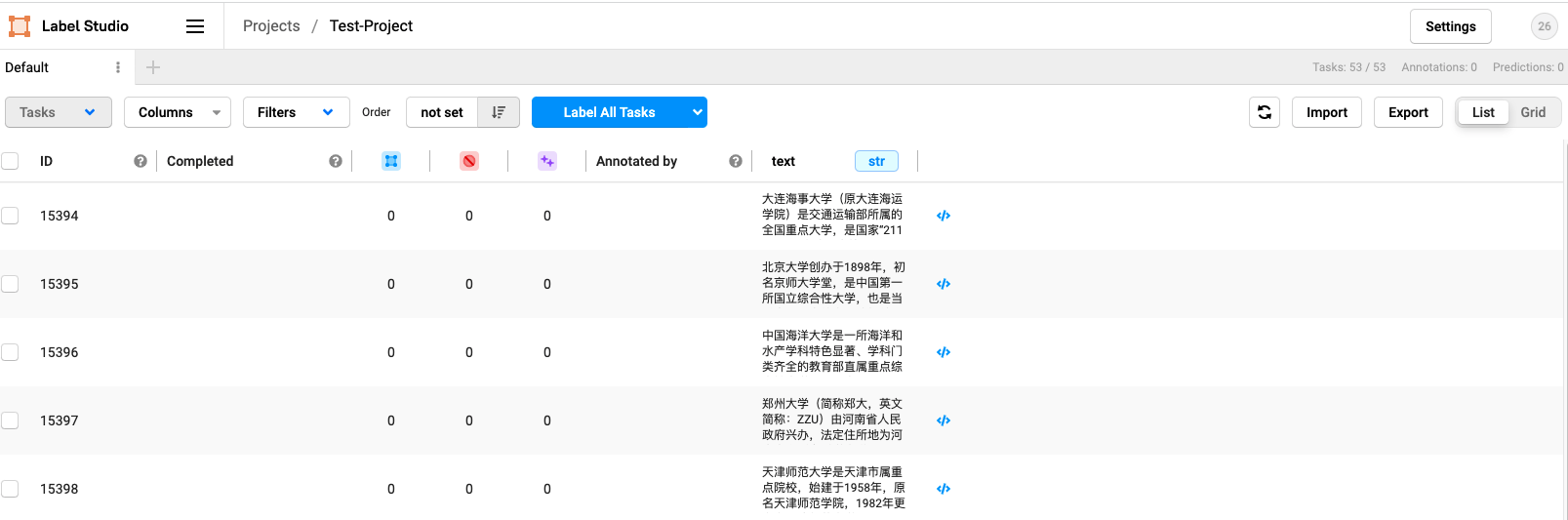
Task: Select the Default tab
Action: click(x=27, y=67)
